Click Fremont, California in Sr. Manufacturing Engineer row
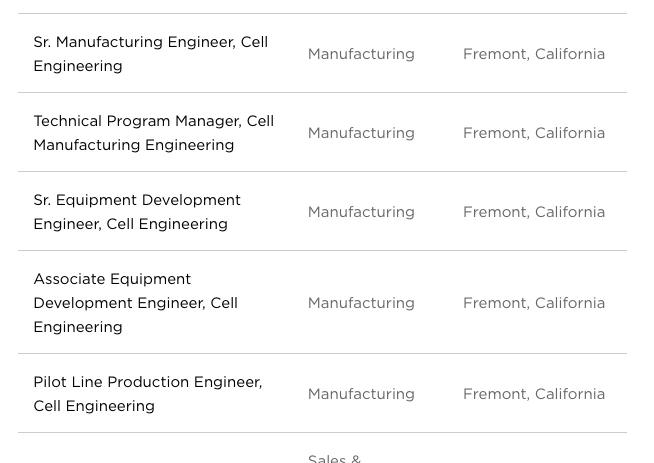 click(x=534, y=54)
